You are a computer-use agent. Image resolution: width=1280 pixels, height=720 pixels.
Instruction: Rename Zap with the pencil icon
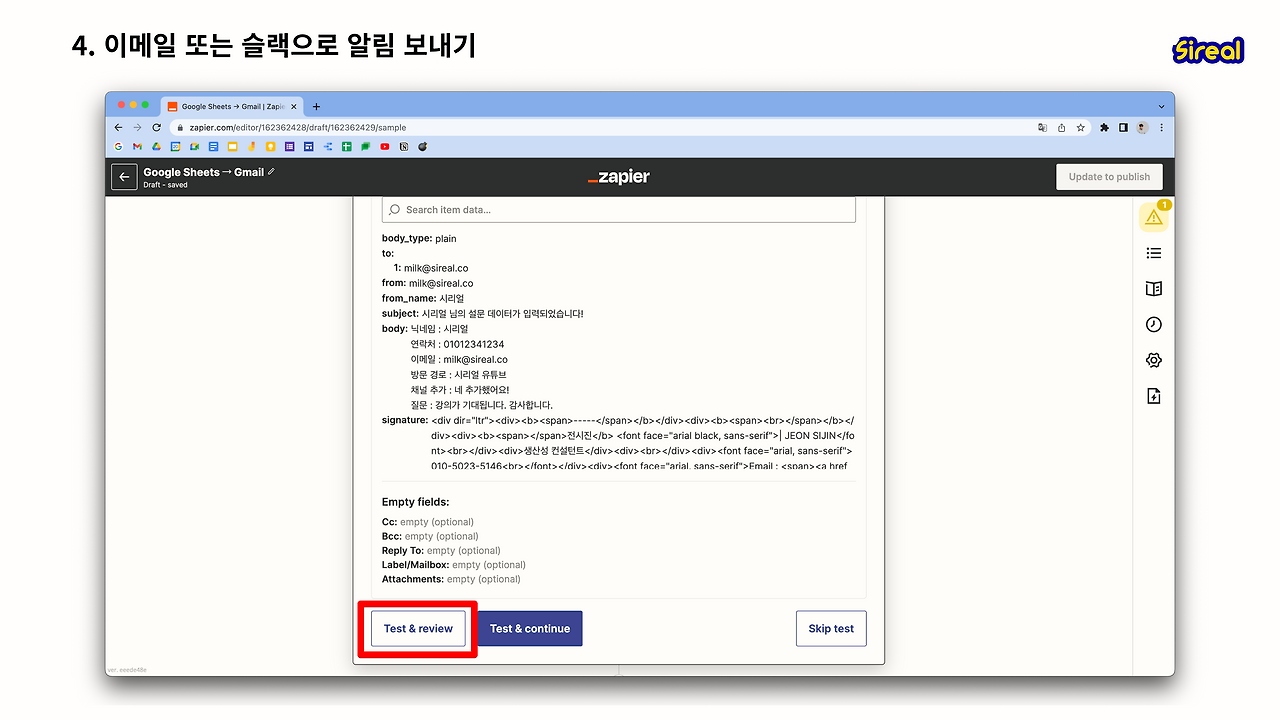[x=271, y=172]
